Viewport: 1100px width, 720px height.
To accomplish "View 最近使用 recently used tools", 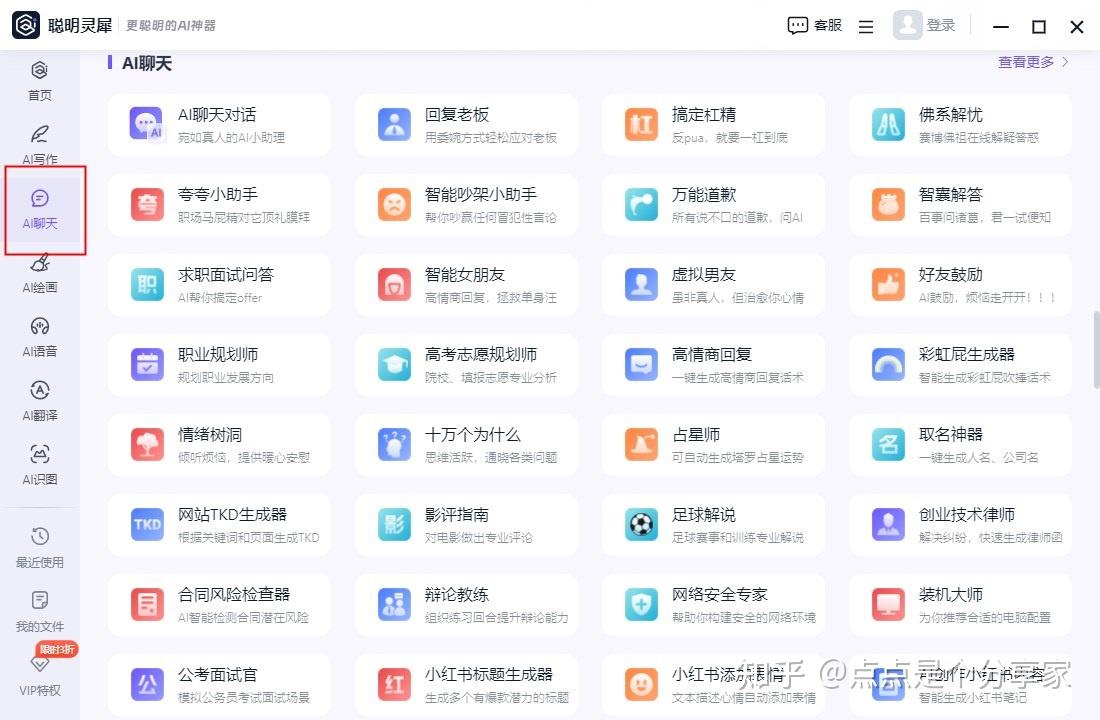I will pyautogui.click(x=38, y=550).
